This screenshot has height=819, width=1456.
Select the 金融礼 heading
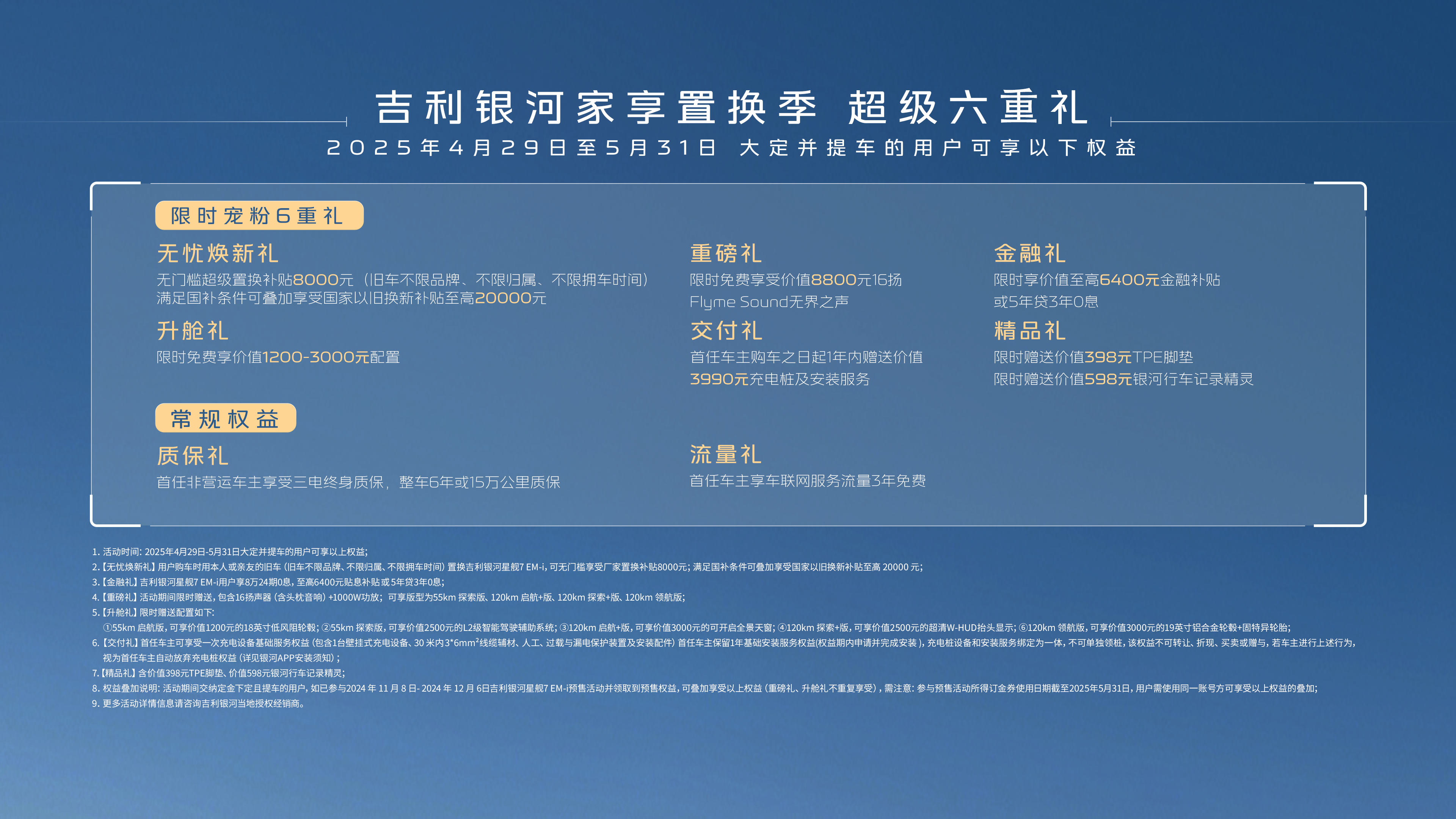click(x=1030, y=253)
